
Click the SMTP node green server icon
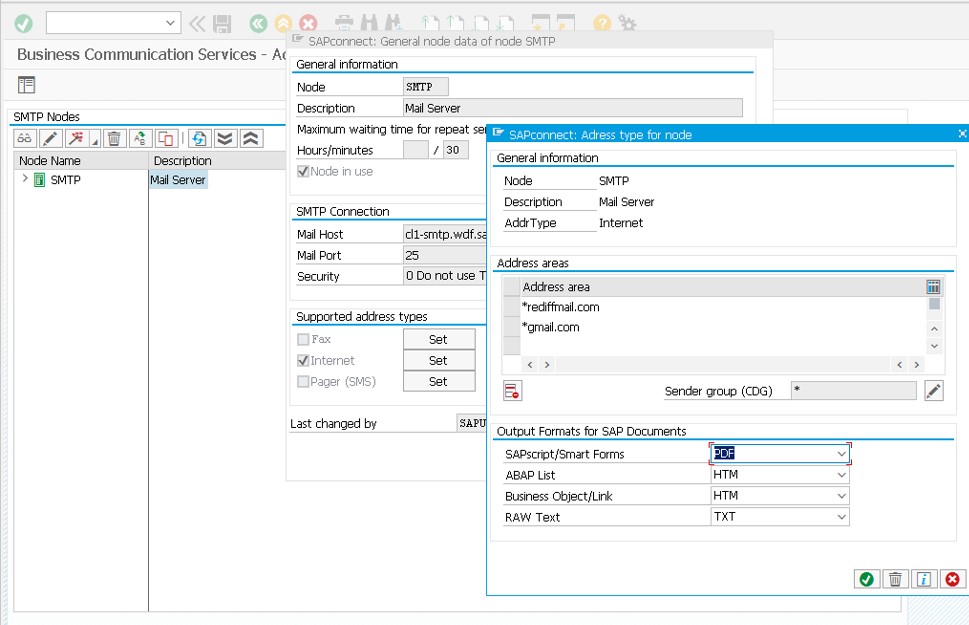pyautogui.click(x=39, y=180)
